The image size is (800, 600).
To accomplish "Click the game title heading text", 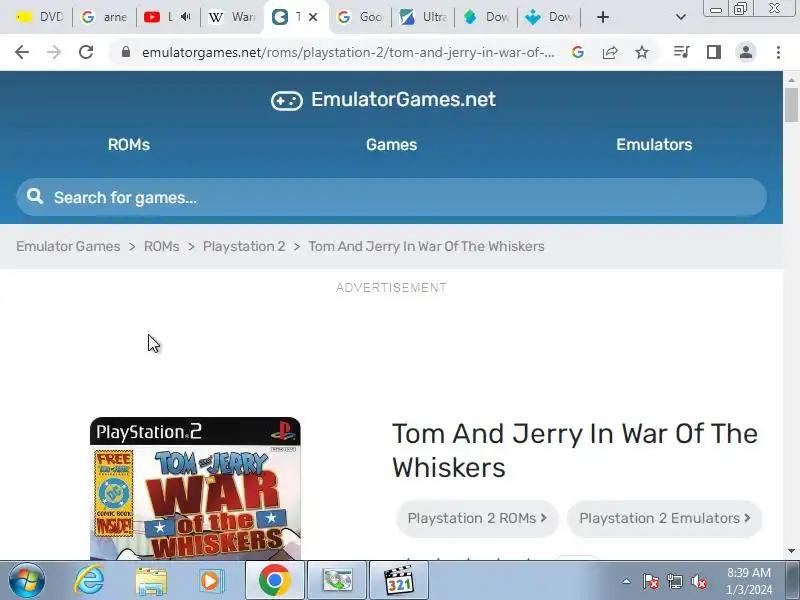I will tap(575, 451).
